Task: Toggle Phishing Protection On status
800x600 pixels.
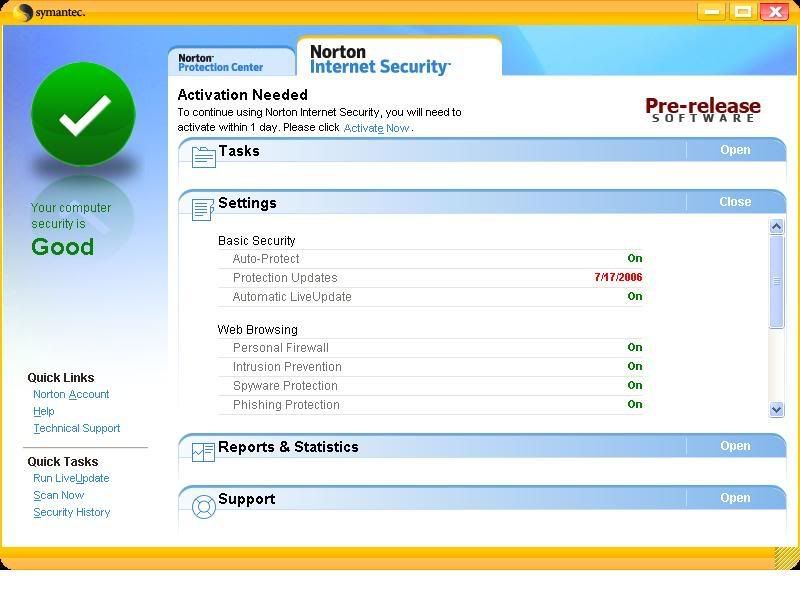Action: (634, 404)
